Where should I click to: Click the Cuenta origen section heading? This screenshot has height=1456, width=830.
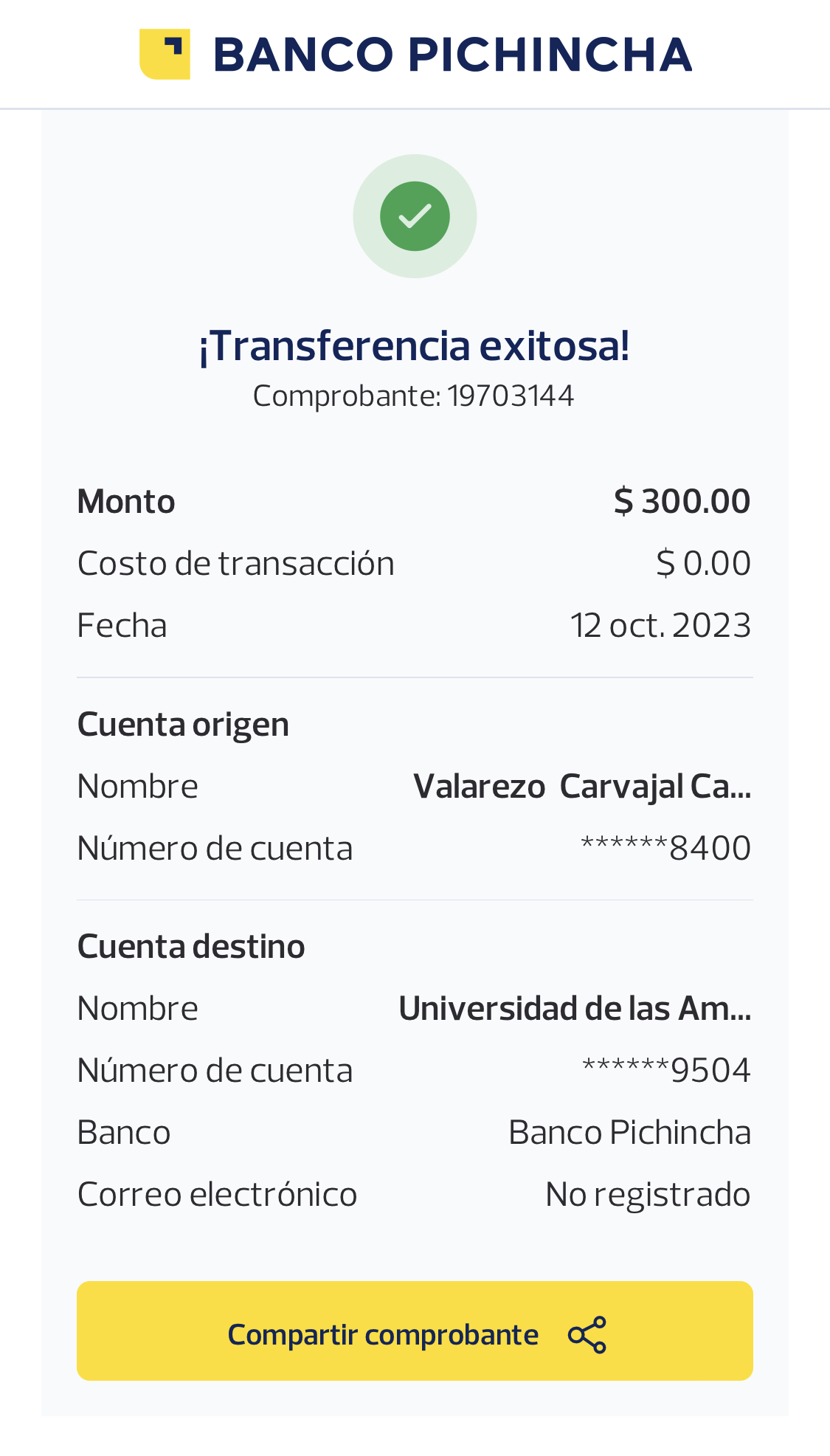pyautogui.click(x=183, y=724)
